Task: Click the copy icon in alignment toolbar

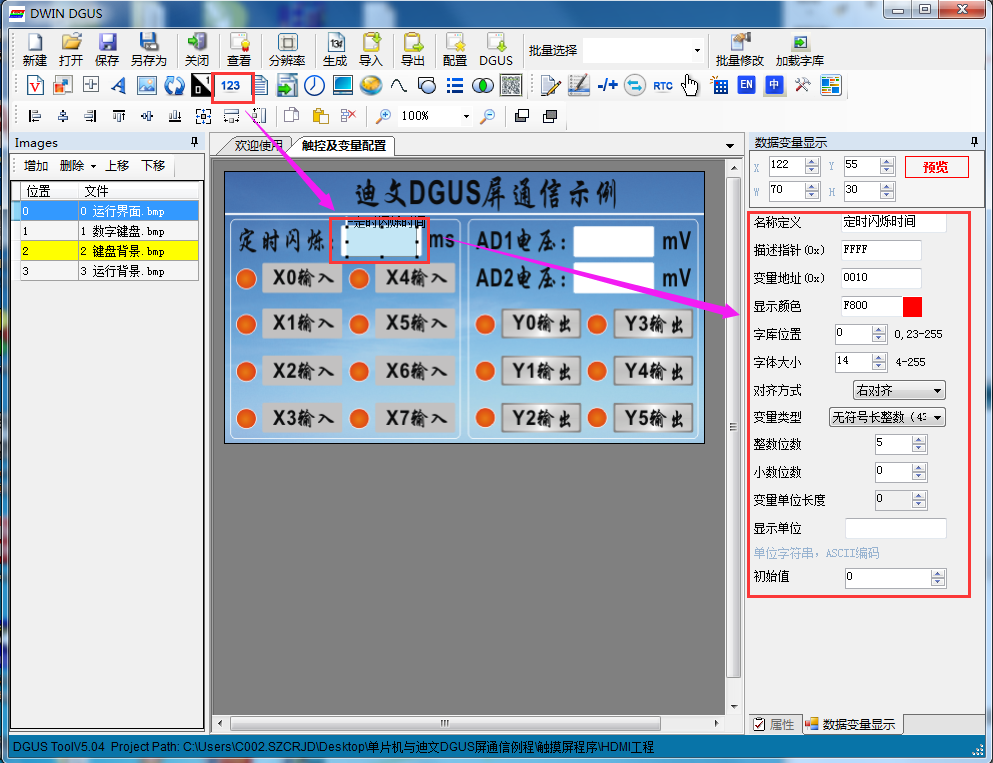Action: pos(291,116)
